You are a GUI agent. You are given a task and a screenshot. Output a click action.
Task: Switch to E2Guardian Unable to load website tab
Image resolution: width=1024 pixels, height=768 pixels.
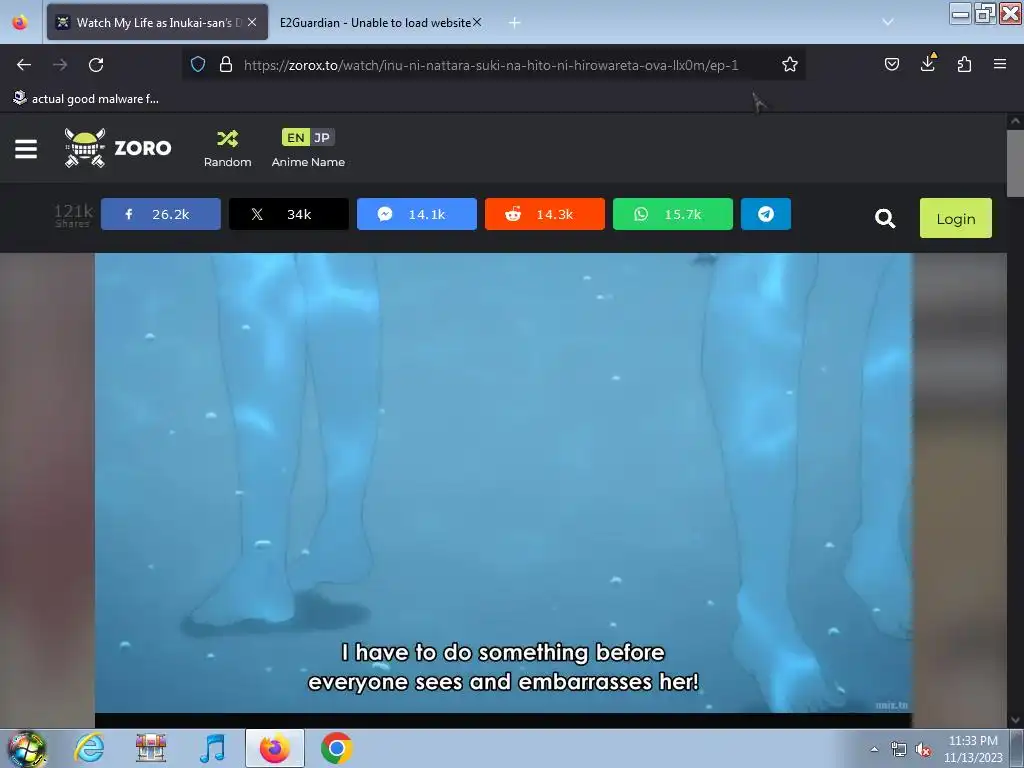tap(375, 23)
